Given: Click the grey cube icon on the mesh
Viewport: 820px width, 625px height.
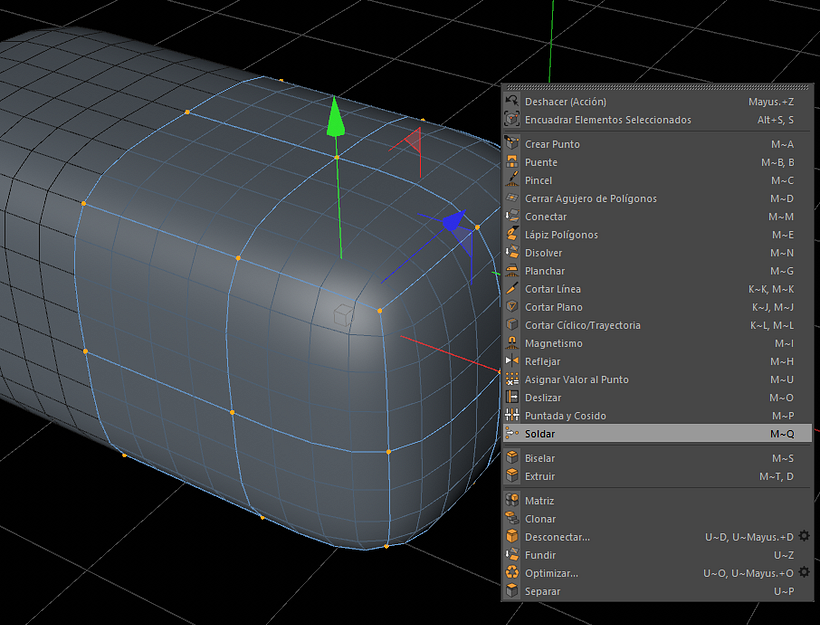Looking at the screenshot, I should click(344, 315).
